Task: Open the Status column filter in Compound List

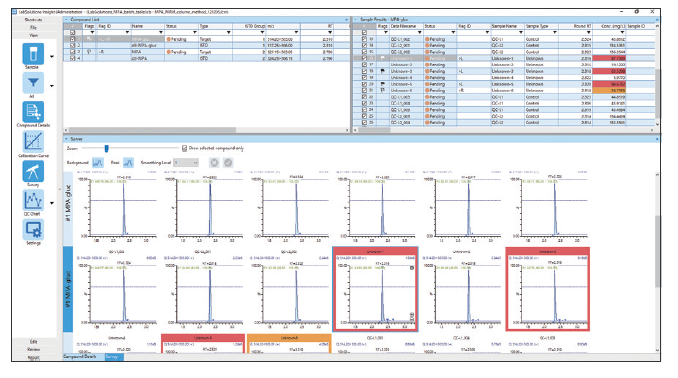Action: (195, 32)
